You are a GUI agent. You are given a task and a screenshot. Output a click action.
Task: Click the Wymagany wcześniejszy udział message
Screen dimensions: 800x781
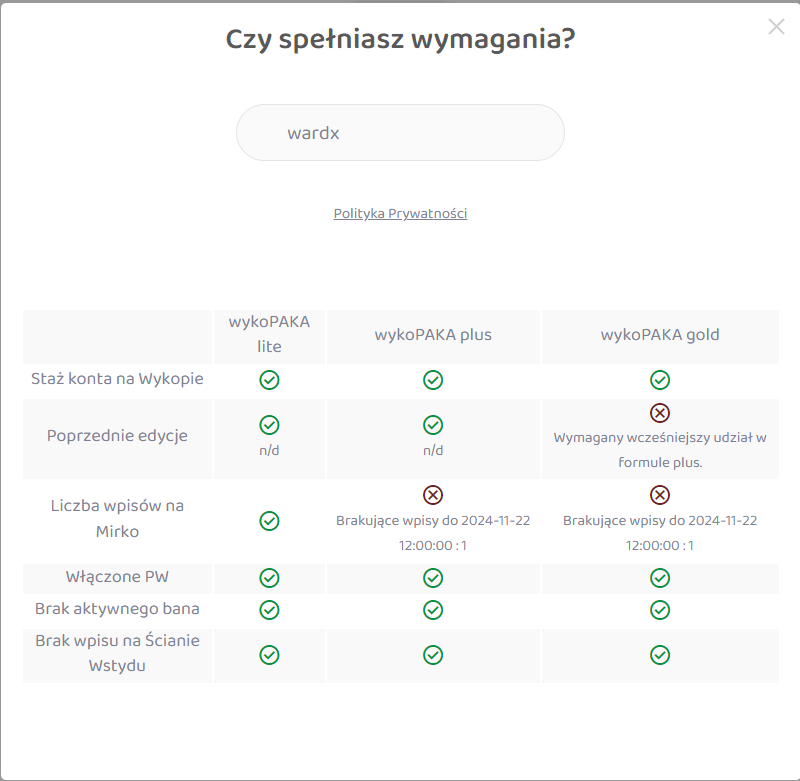pos(660,450)
